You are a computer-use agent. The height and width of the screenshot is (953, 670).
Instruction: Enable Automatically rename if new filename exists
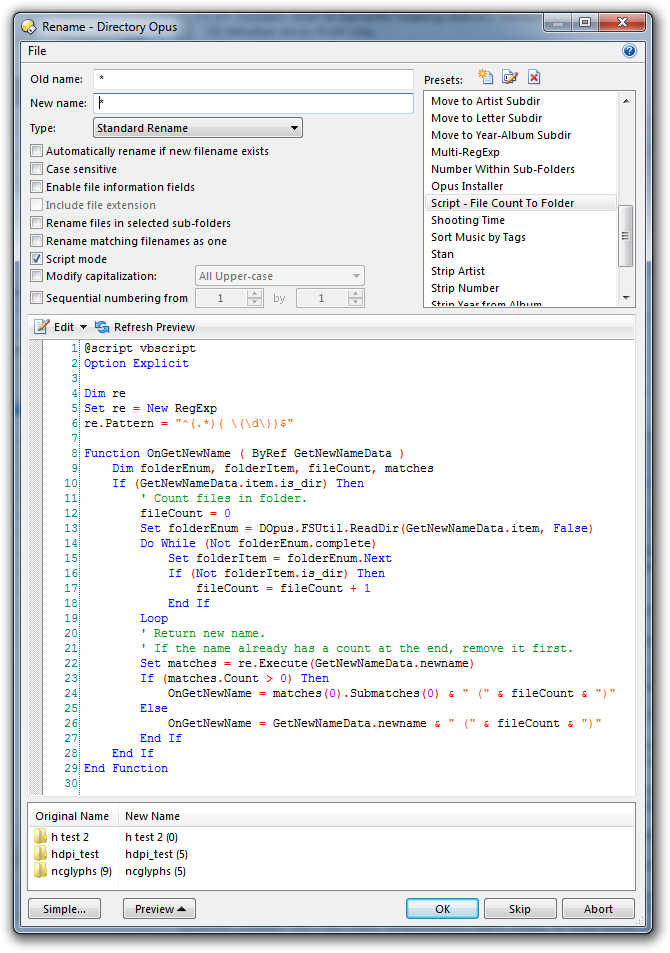tap(36, 151)
